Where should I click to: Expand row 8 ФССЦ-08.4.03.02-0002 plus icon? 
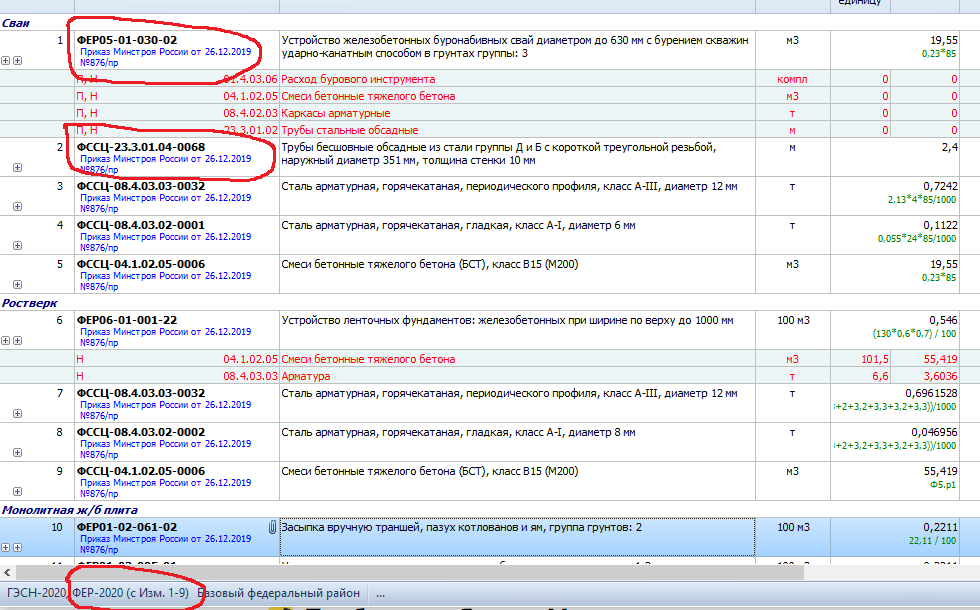18,452
